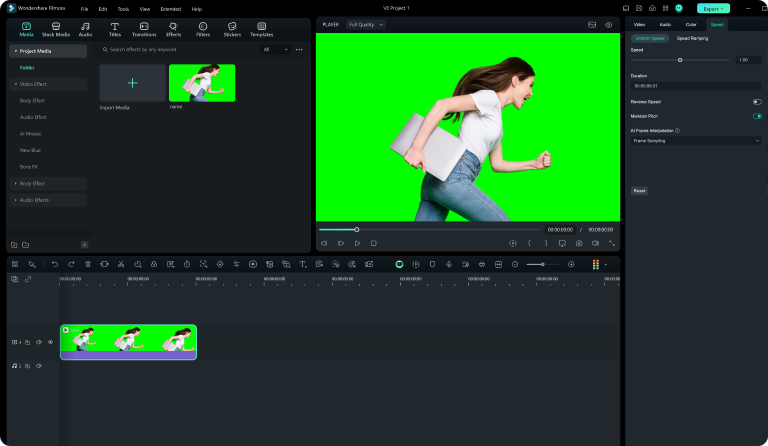Click the timeline layout grid icon

[x=15, y=264]
